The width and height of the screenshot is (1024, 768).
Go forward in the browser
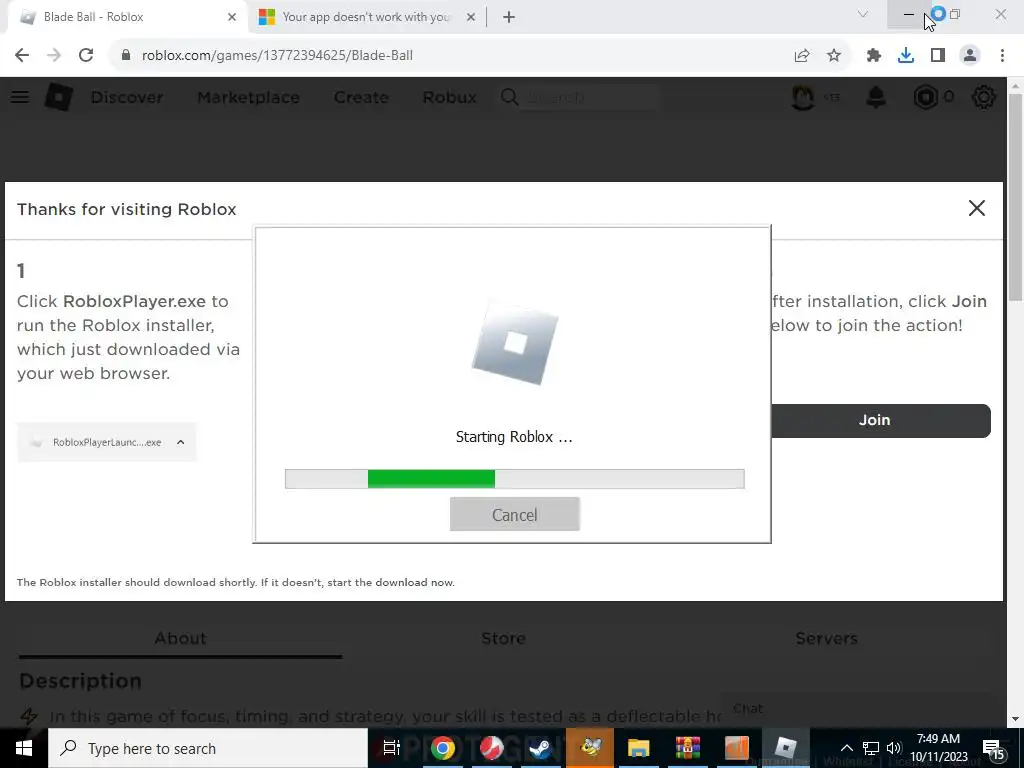click(54, 56)
